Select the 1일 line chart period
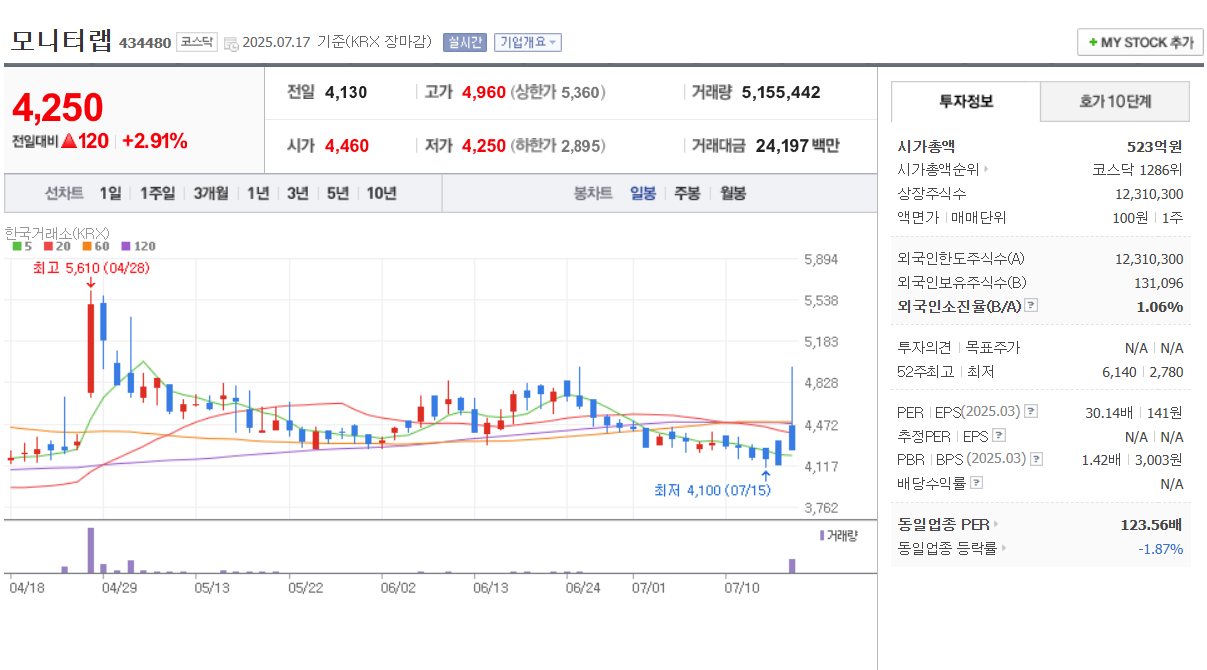This screenshot has width=1207, height=670. tap(110, 193)
